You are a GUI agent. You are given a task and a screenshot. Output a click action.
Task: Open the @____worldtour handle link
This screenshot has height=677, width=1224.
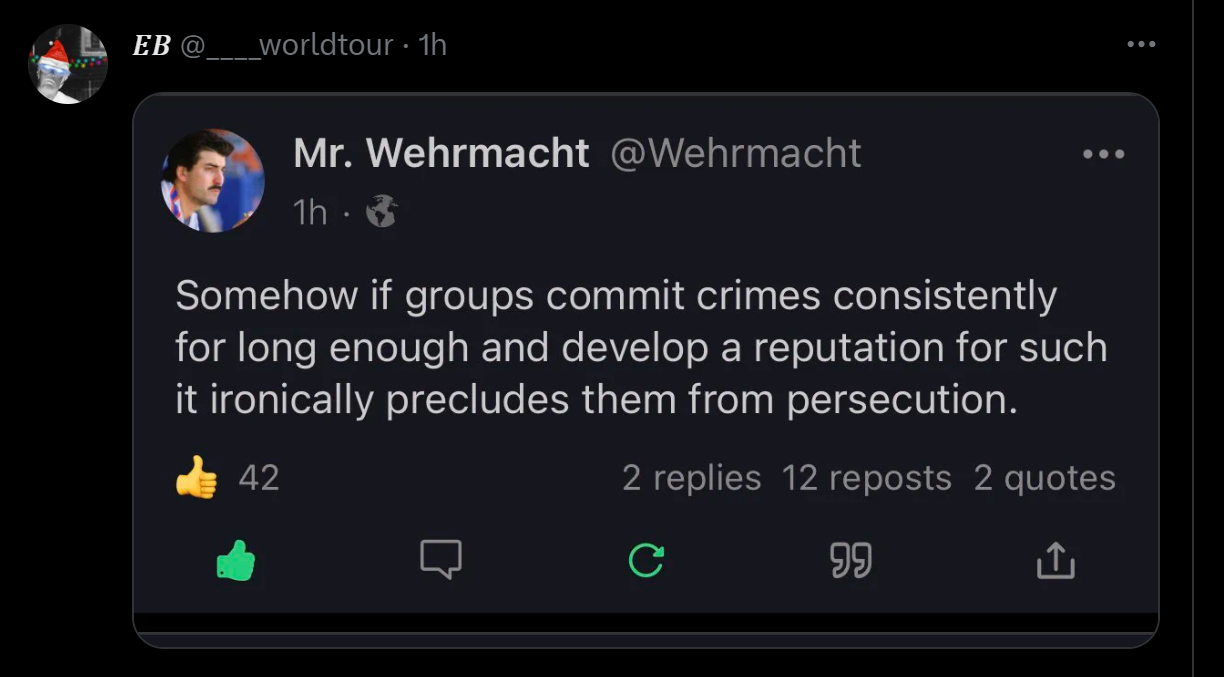tap(286, 45)
